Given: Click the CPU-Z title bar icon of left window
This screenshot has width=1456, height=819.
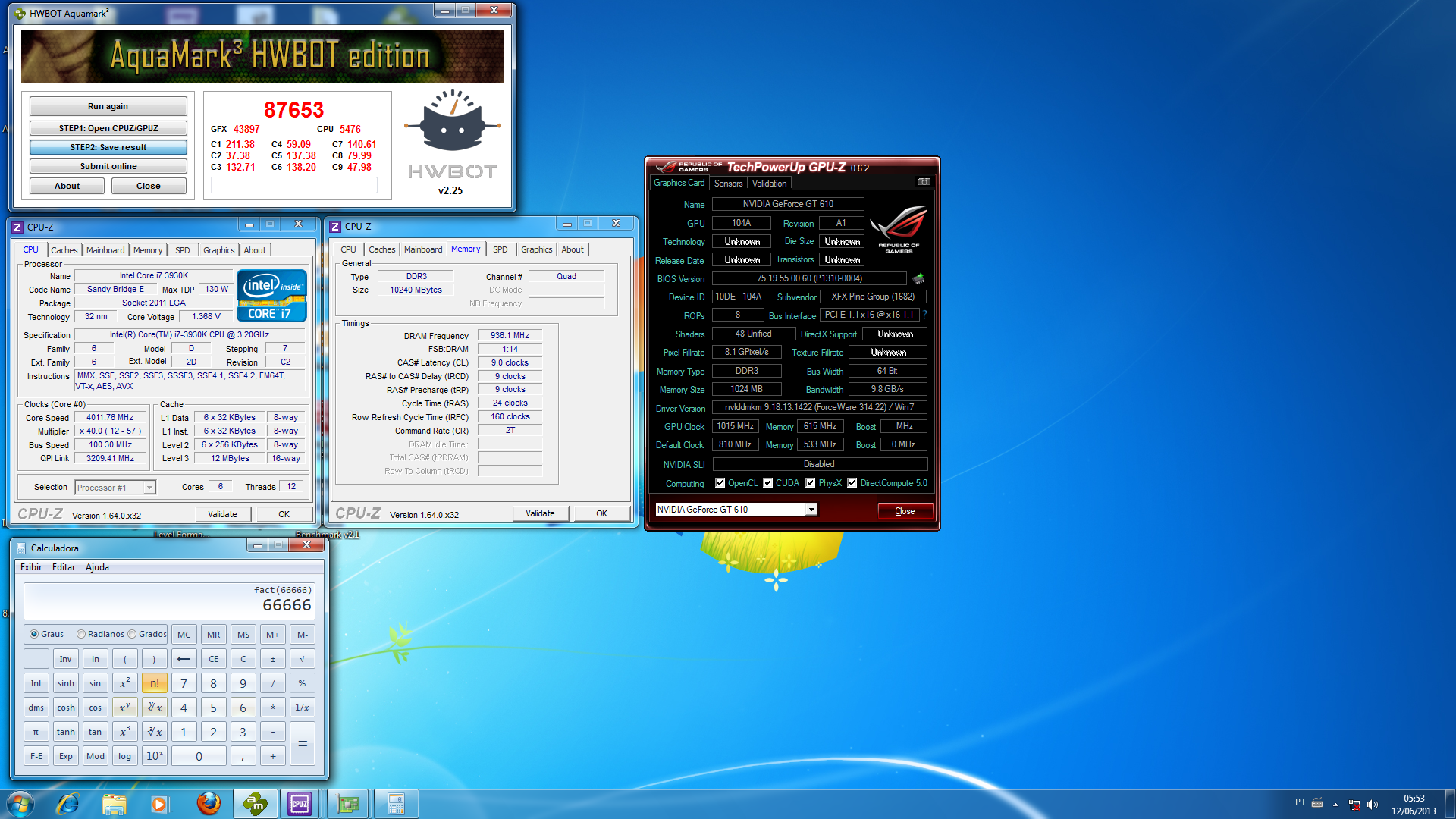Looking at the screenshot, I should (17, 227).
